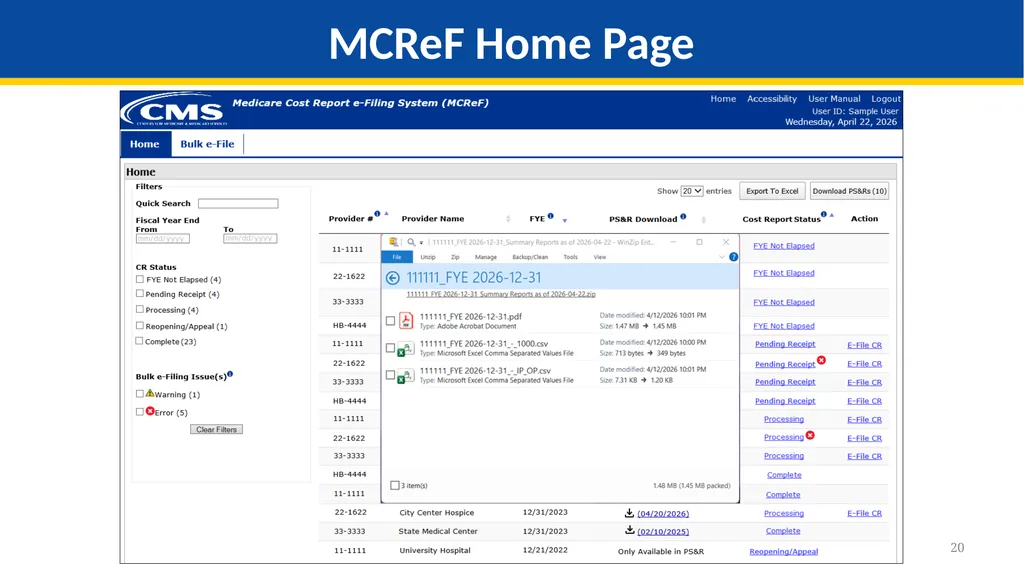Click the Excel icon of the _1000.csv file
Image resolution: width=1024 pixels, height=575 pixels.
[x=406, y=348]
